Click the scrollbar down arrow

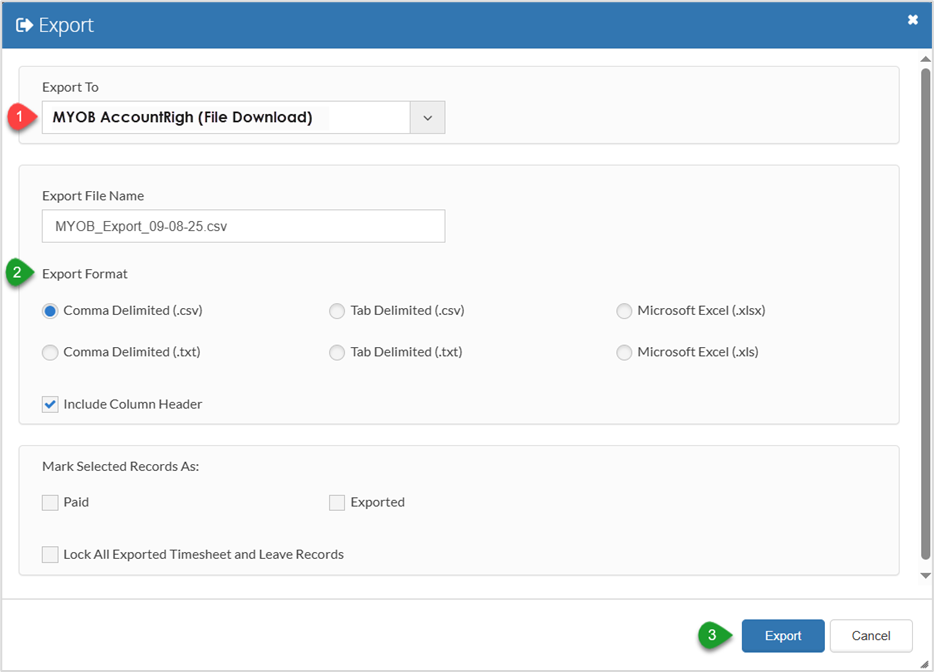point(925,575)
